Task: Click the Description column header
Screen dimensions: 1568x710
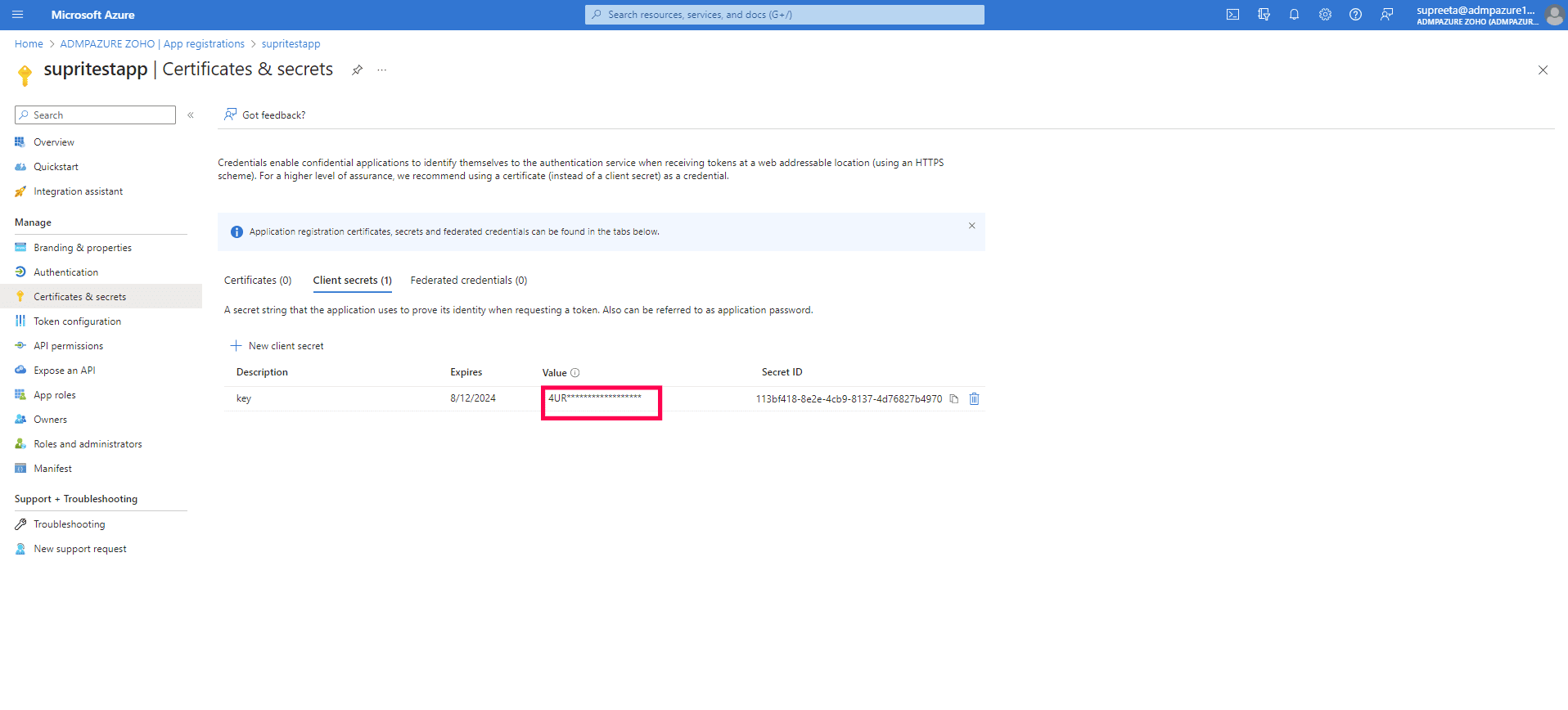Action: pos(262,372)
